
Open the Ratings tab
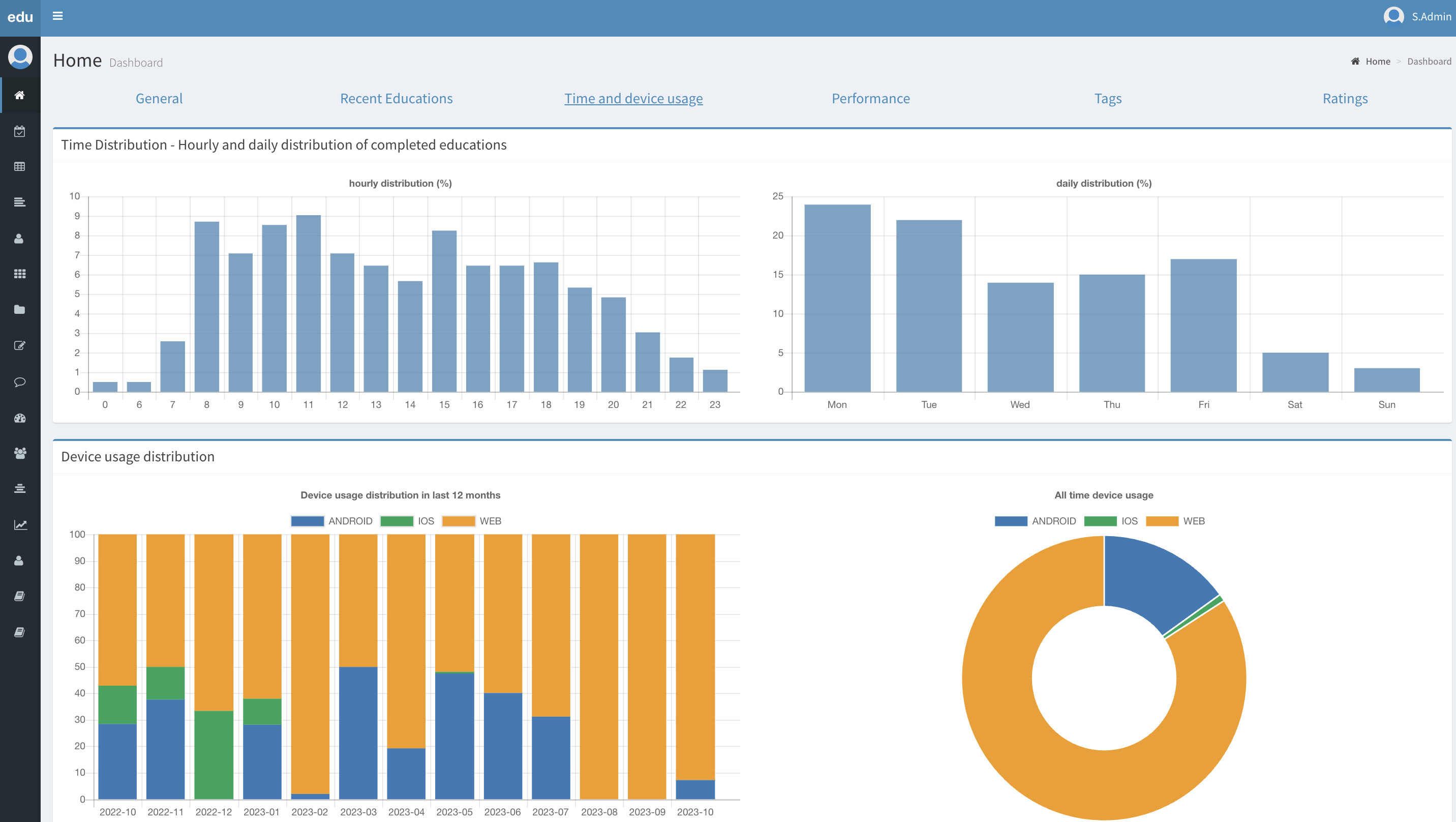[1345, 99]
